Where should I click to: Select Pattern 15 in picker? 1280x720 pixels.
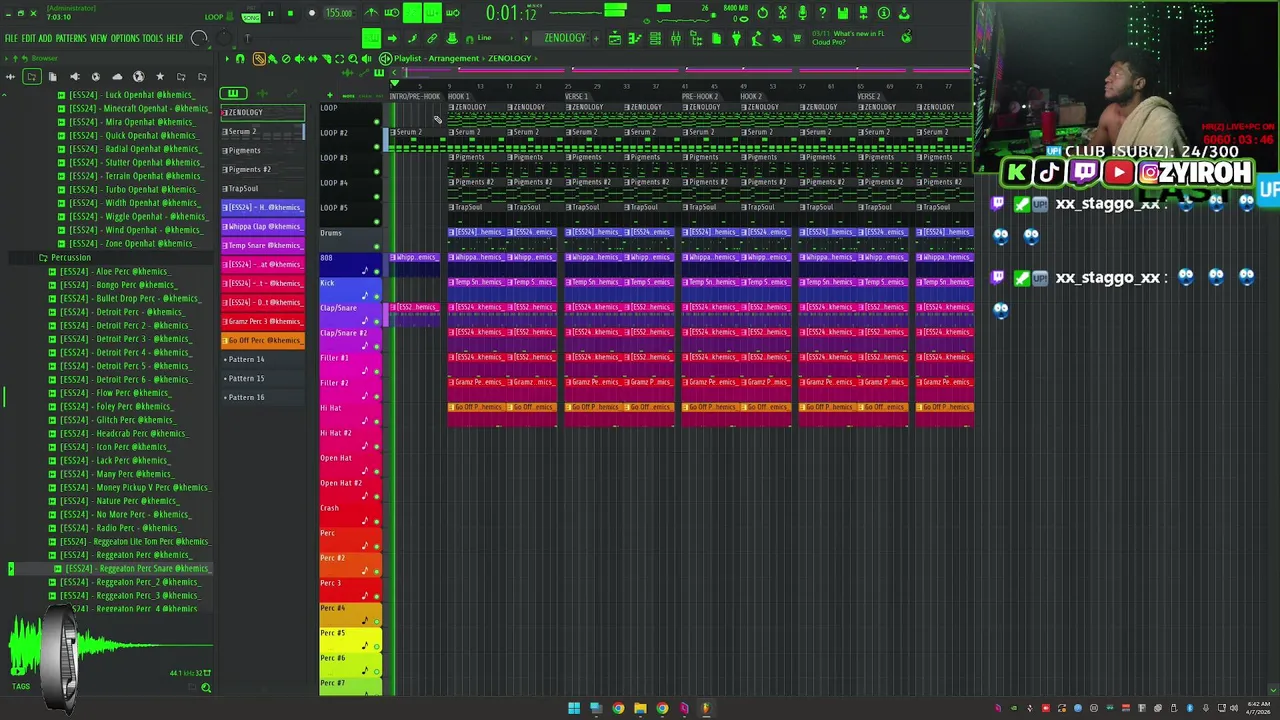262,378
